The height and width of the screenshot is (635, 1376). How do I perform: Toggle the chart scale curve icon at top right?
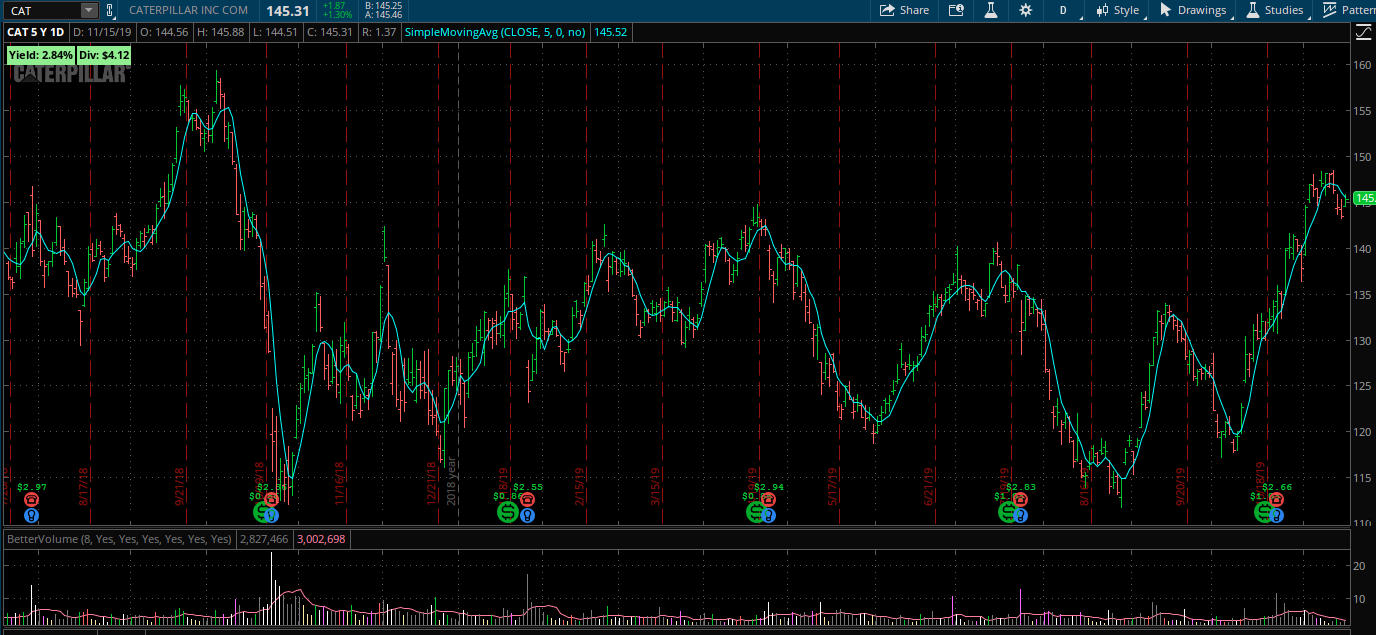click(x=1363, y=33)
